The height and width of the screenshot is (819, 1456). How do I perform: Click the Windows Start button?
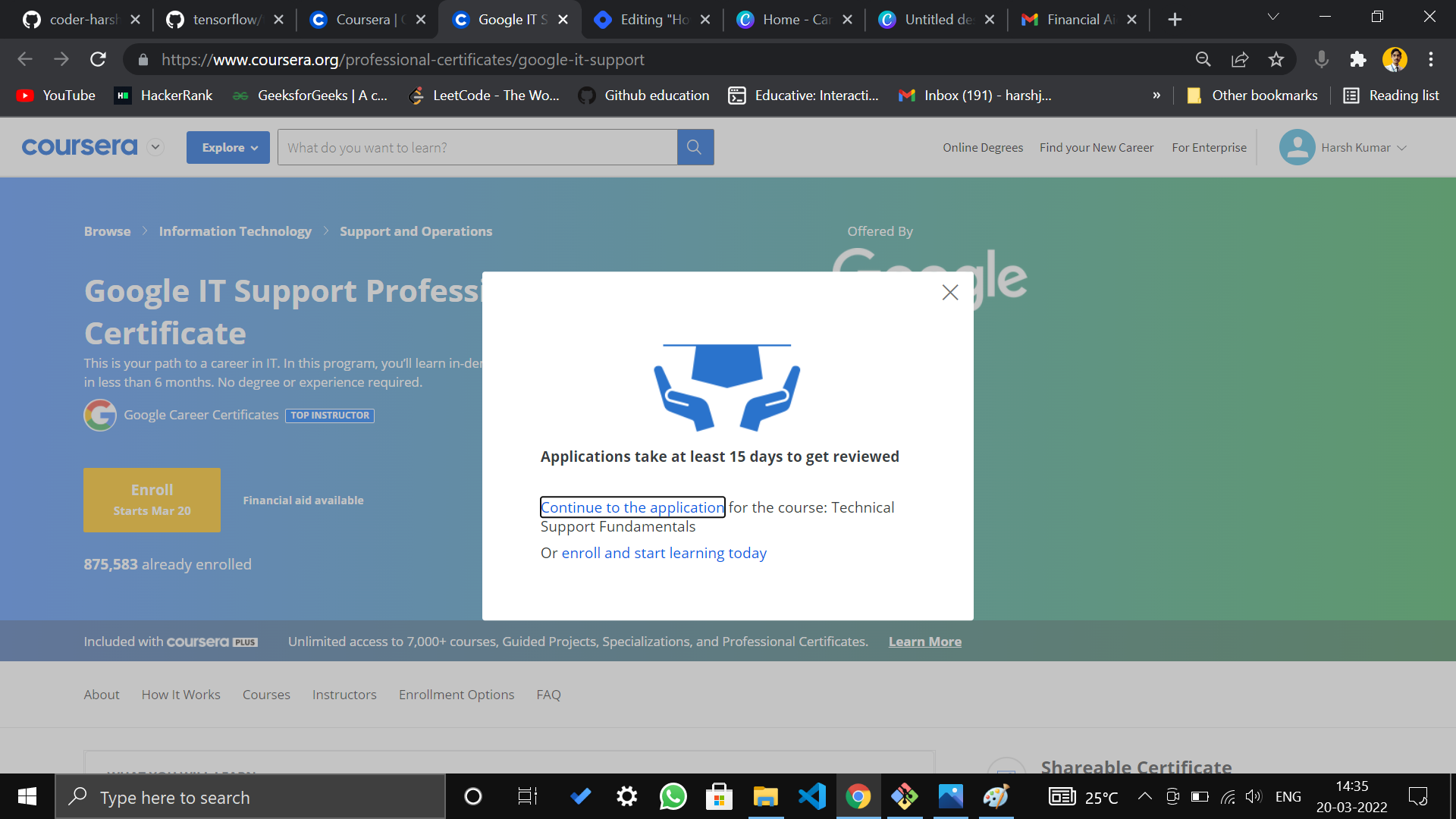tap(27, 796)
